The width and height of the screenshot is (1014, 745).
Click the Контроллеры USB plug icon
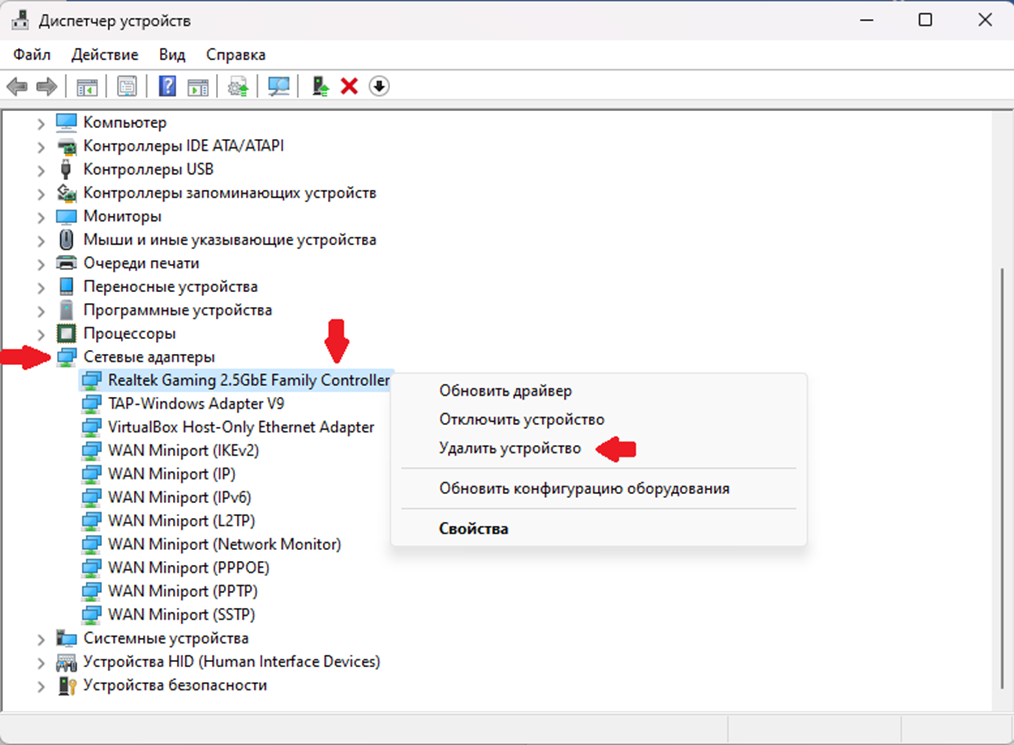click(x=65, y=169)
